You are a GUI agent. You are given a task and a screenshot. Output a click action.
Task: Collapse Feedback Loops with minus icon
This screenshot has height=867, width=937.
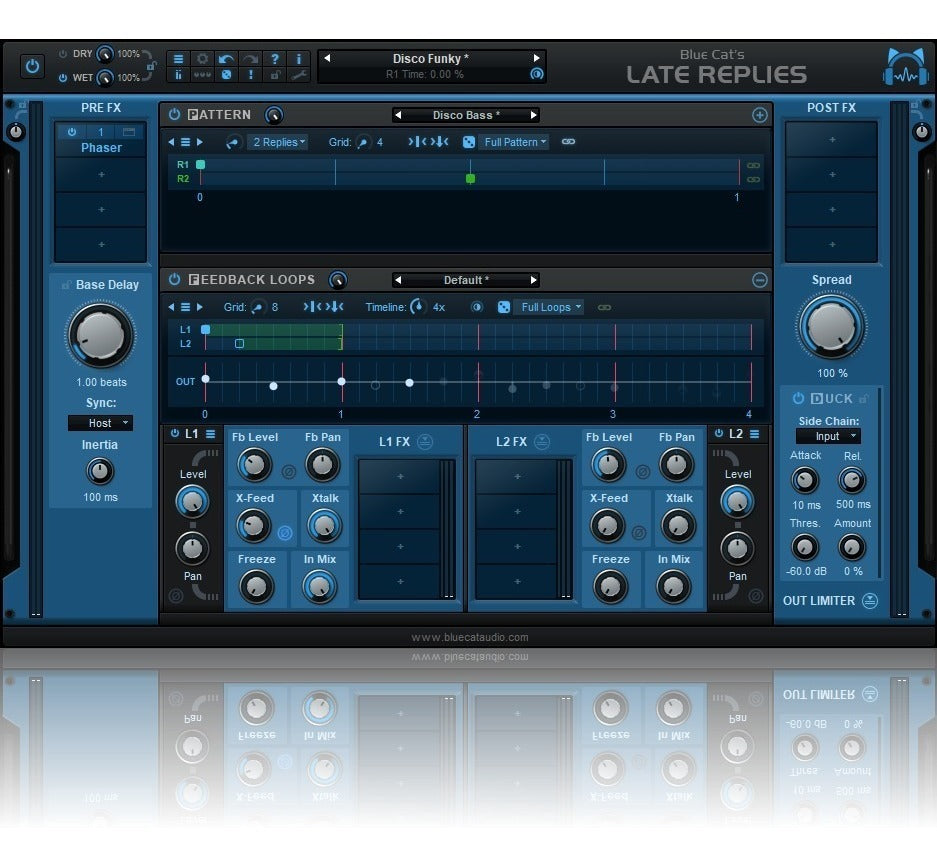(759, 280)
